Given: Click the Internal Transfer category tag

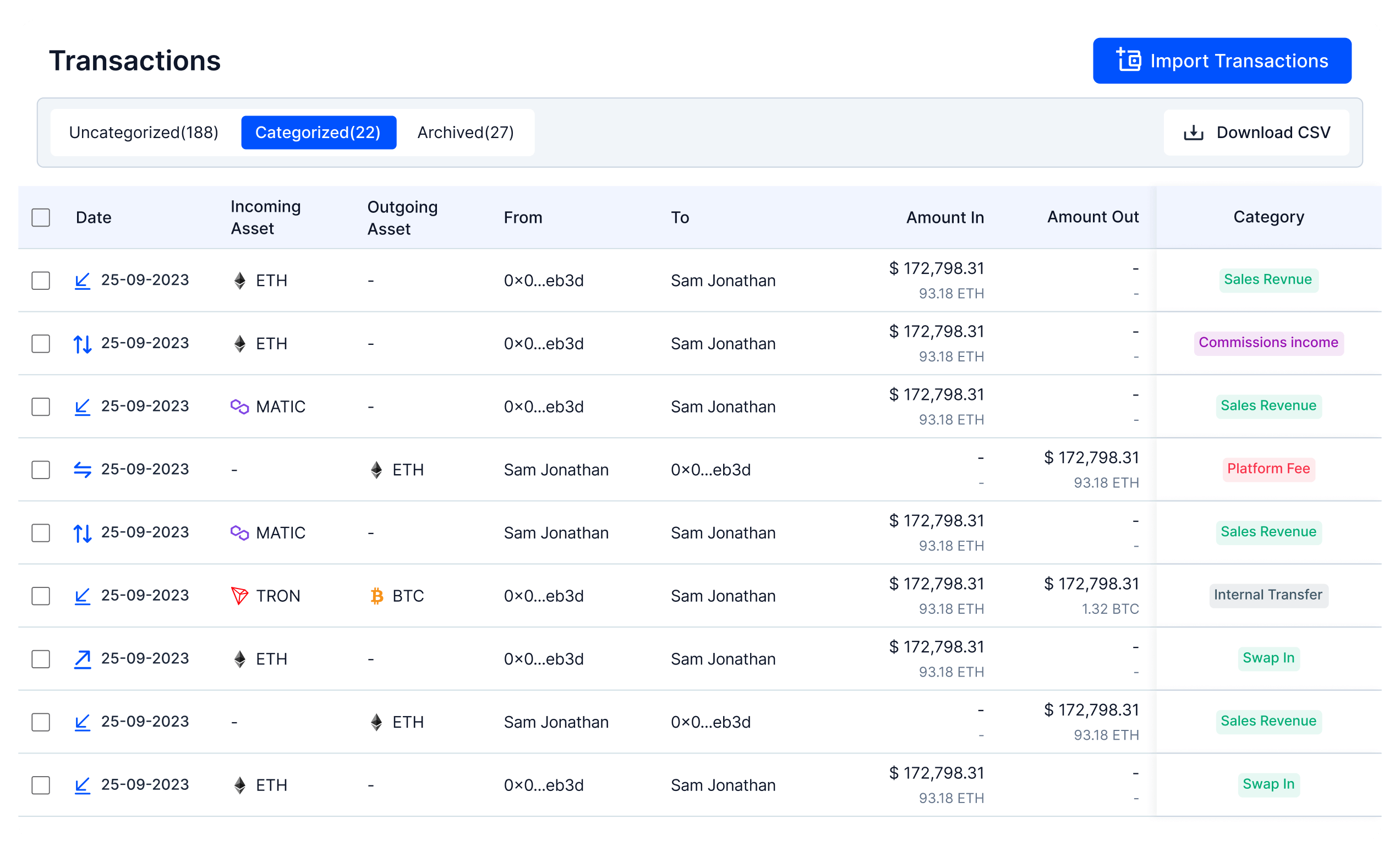Looking at the screenshot, I should click(1268, 595).
